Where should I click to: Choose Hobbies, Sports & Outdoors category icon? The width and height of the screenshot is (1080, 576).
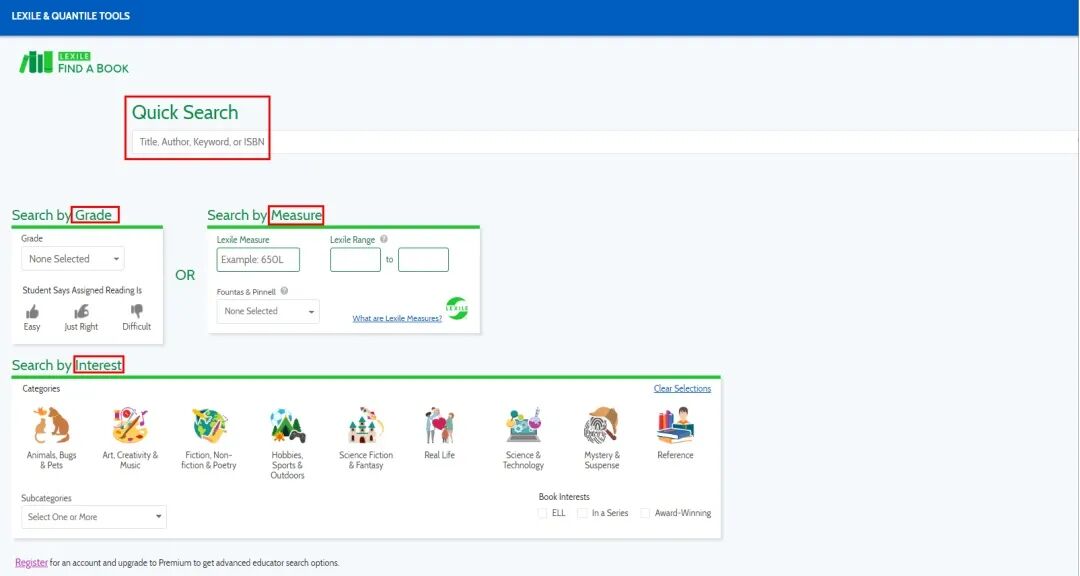[287, 425]
